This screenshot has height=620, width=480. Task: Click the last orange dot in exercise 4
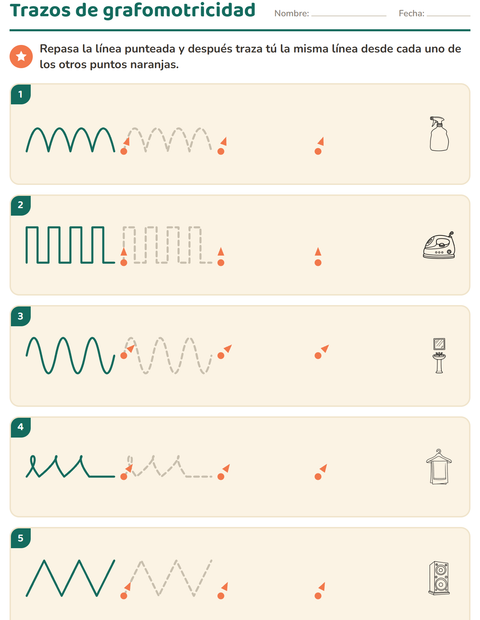[x=318, y=477]
